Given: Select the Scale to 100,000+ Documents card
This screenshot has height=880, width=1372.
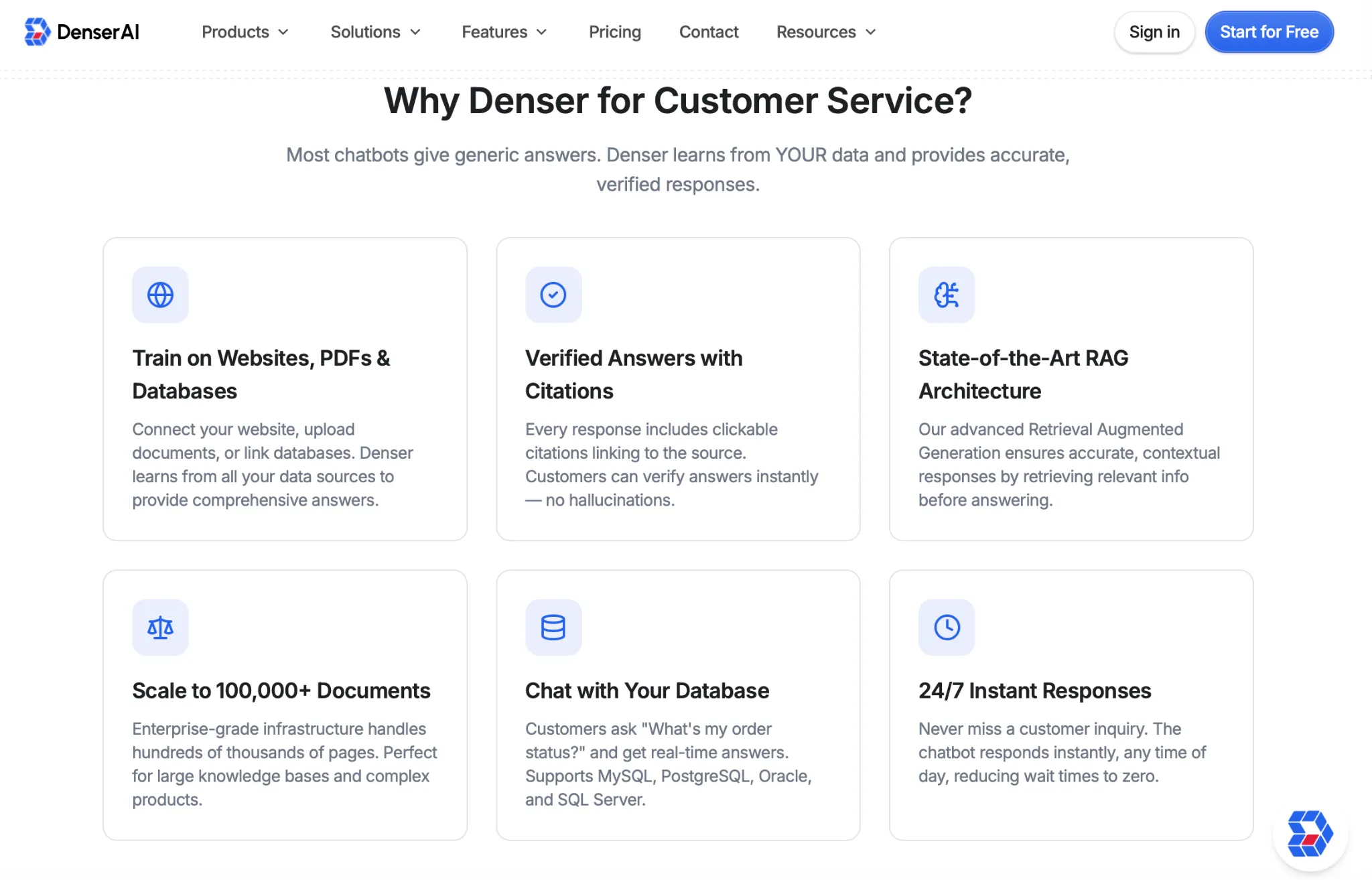Looking at the screenshot, I should (285, 705).
